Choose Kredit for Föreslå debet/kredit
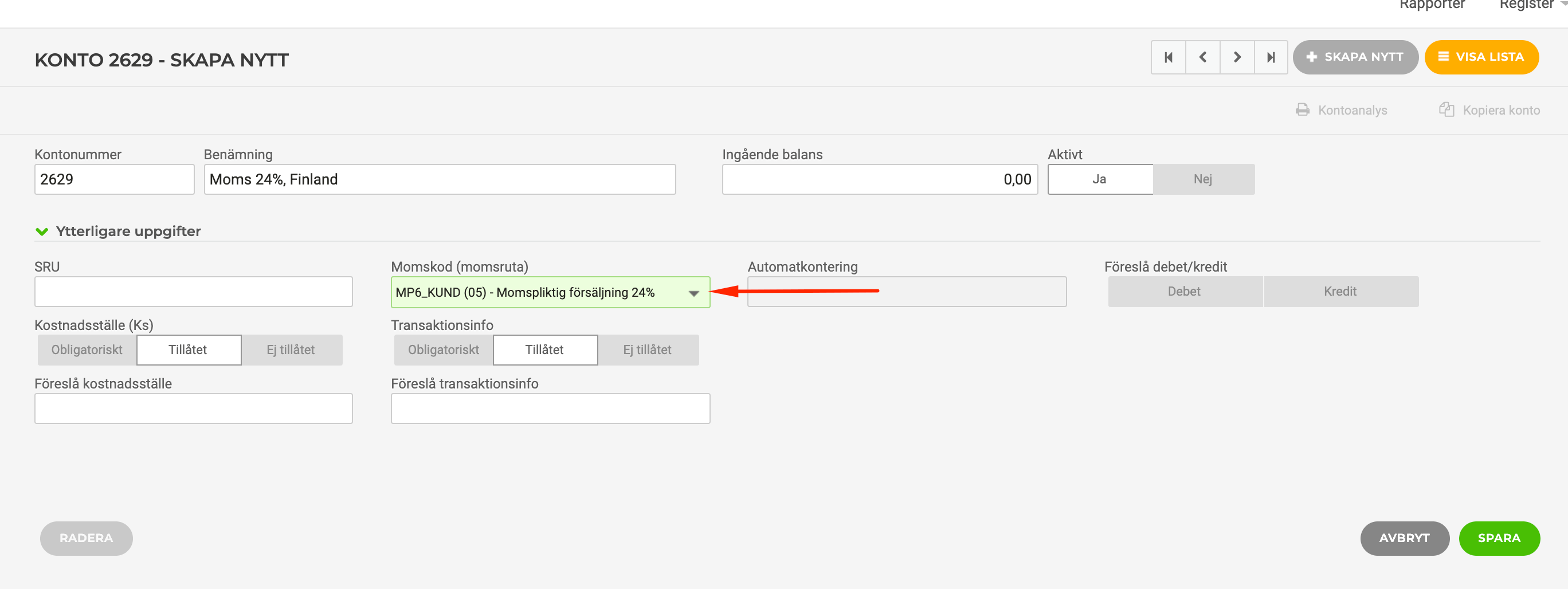The image size is (1568, 589). (x=1340, y=292)
